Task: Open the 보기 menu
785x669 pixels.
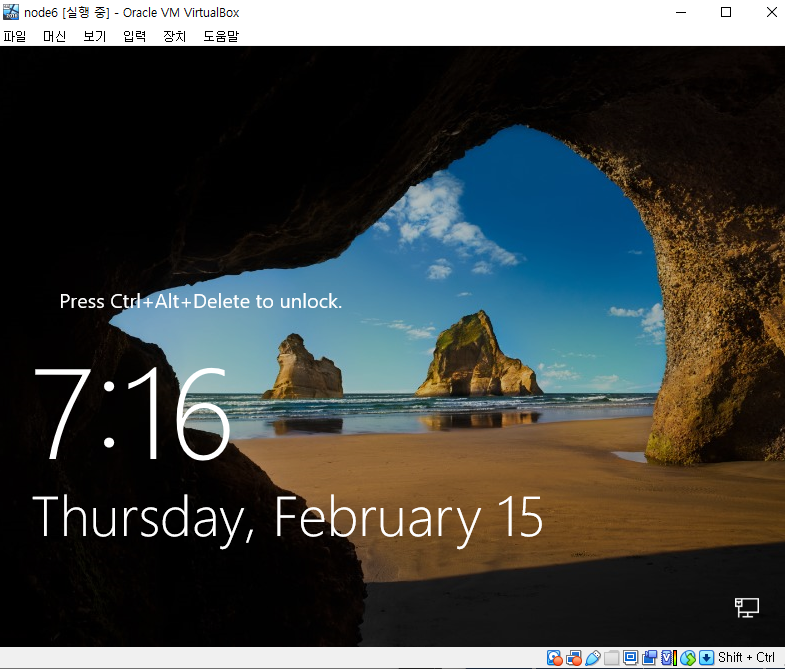Action: pos(95,36)
